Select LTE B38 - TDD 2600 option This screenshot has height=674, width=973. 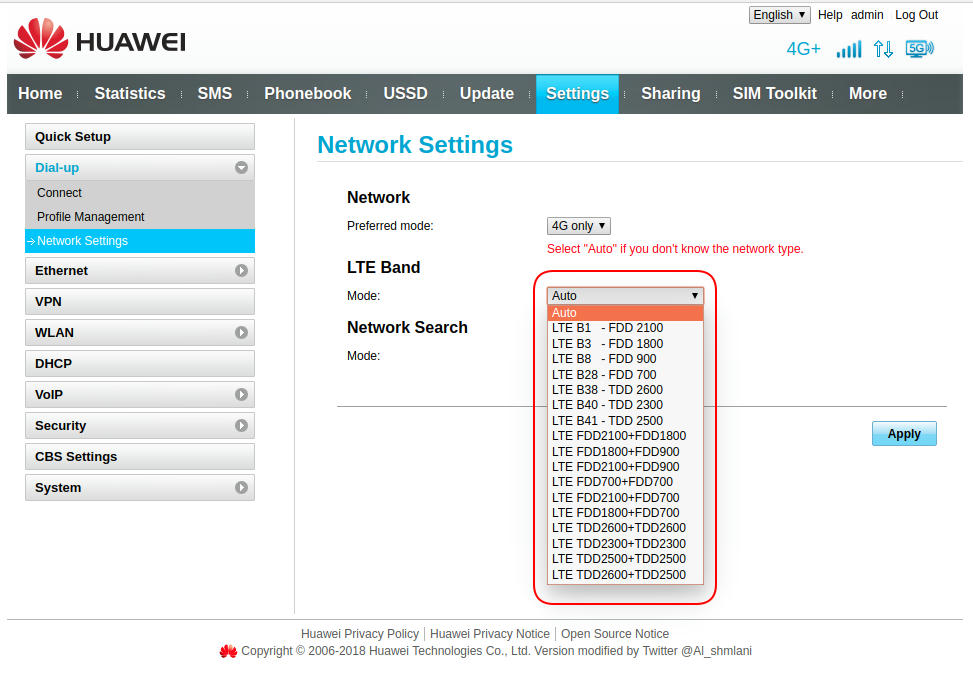[625, 390]
